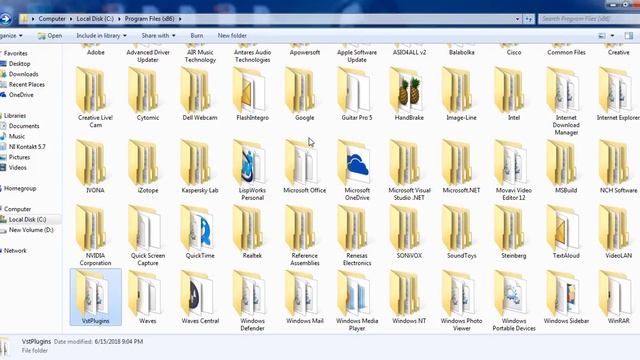
Task: Open the Music library in sidebar
Action: coord(17,136)
